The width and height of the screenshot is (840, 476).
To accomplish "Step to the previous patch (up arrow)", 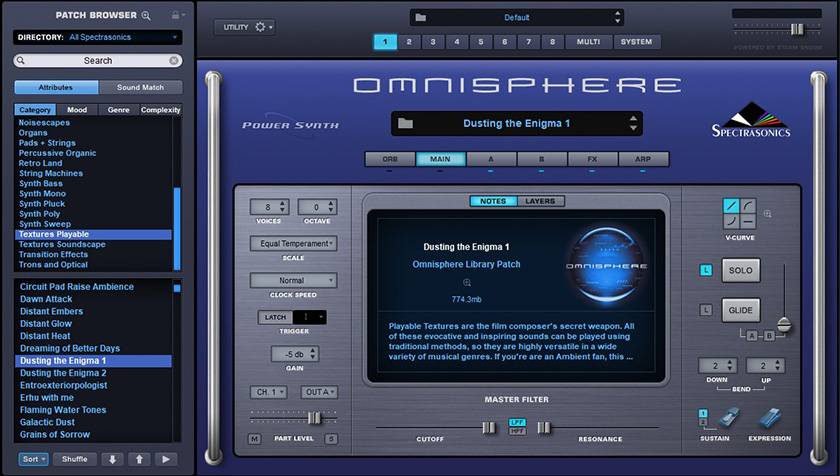I will click(x=139, y=459).
